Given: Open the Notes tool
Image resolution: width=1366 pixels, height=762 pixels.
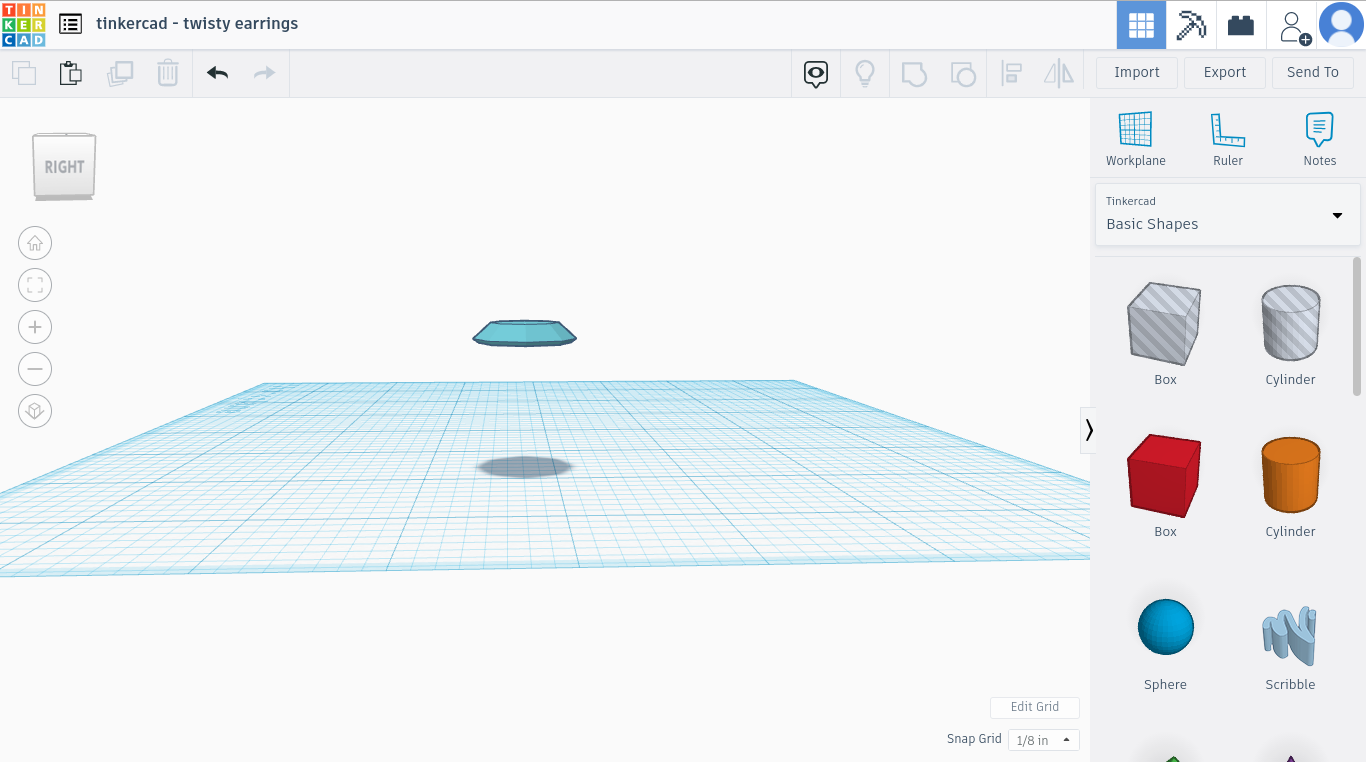Looking at the screenshot, I should (1319, 138).
